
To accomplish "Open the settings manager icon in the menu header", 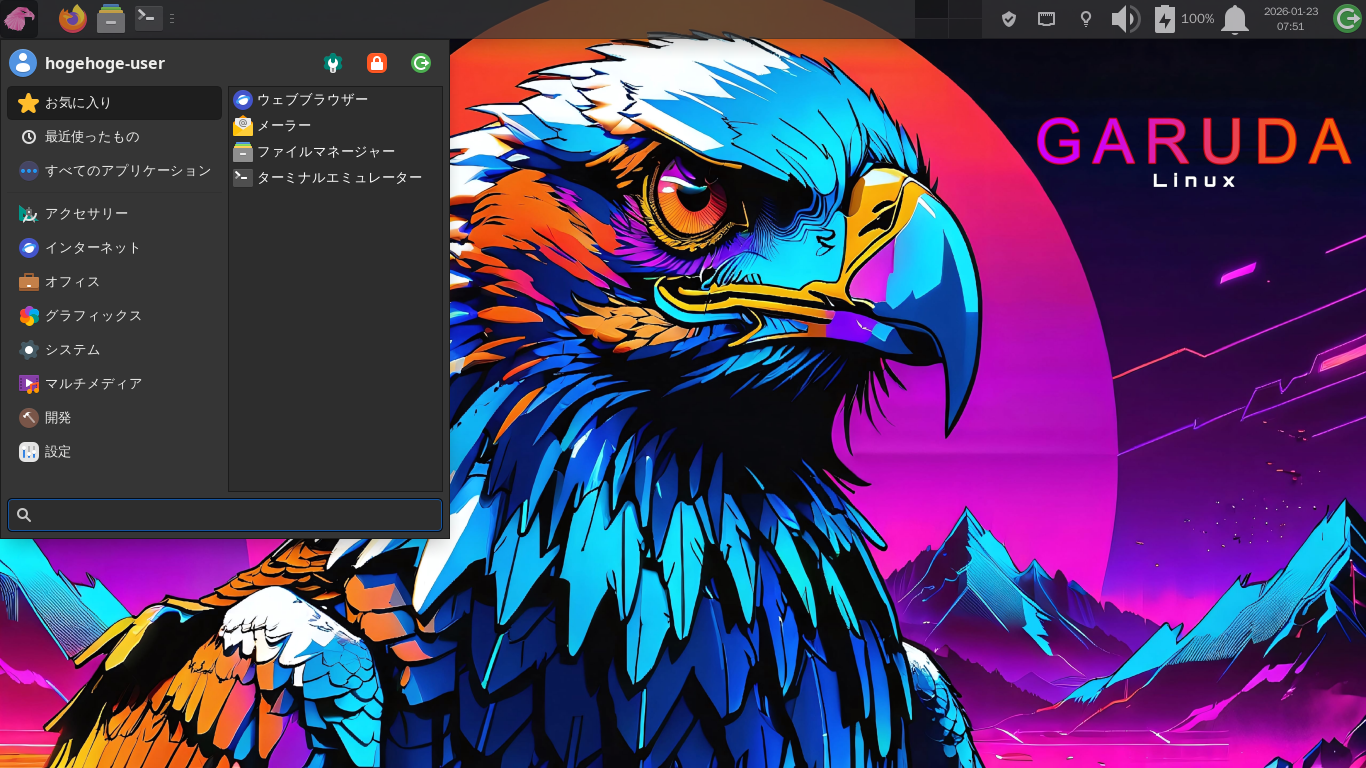I will [x=333, y=63].
